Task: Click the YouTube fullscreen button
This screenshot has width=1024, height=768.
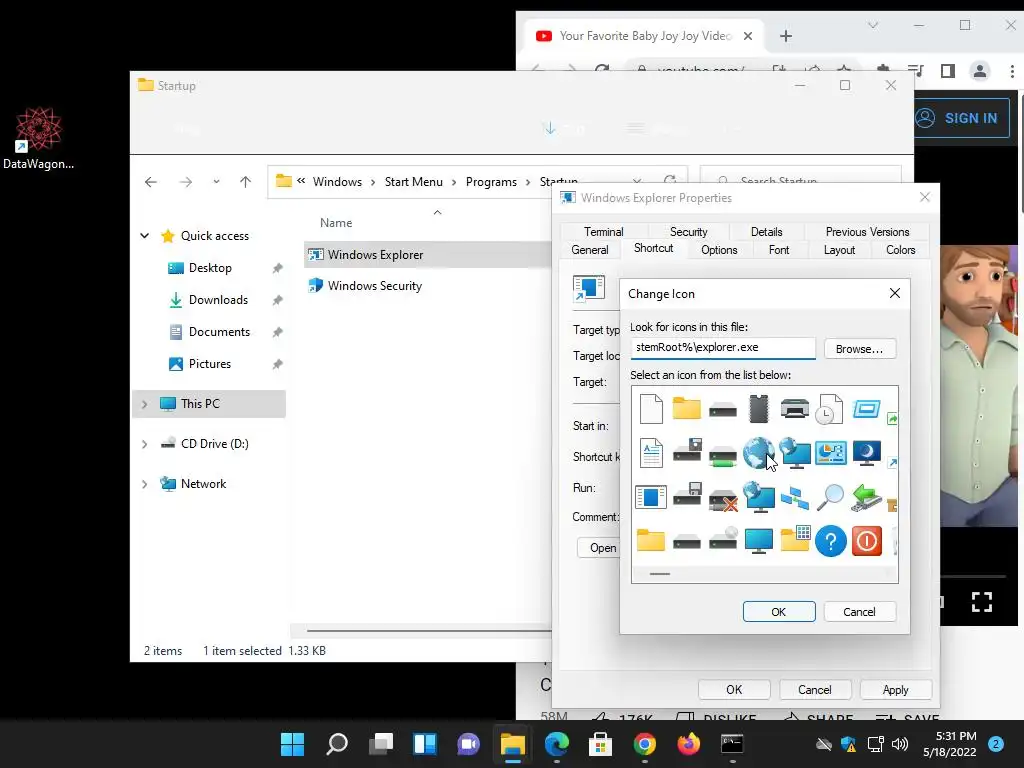Action: (x=982, y=601)
